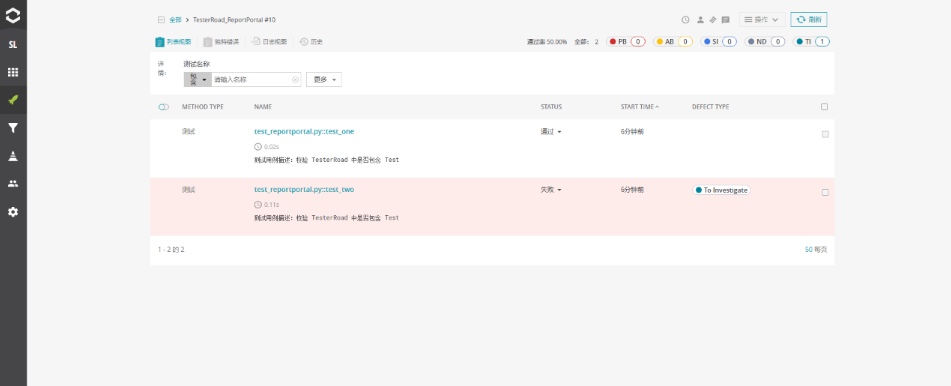Click the test_one description text
The image size is (951, 386).
pyautogui.click(x=326, y=160)
